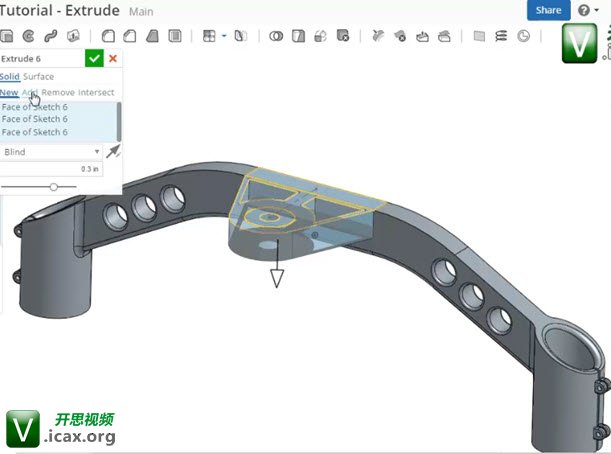Click the Tutorial - Extrude document title

pyautogui.click(x=60, y=10)
